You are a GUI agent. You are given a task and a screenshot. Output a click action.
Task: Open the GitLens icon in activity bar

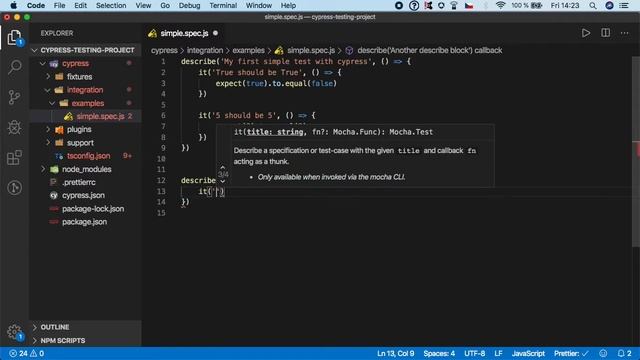point(14,188)
